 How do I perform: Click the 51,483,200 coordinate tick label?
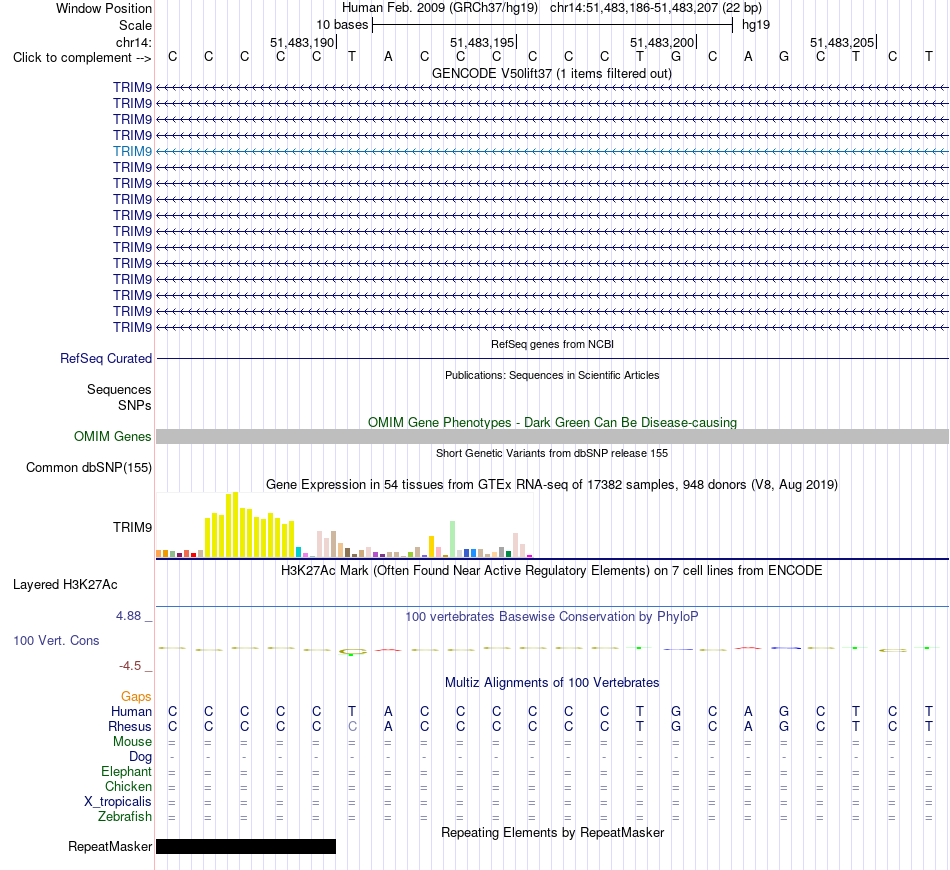[x=662, y=42]
